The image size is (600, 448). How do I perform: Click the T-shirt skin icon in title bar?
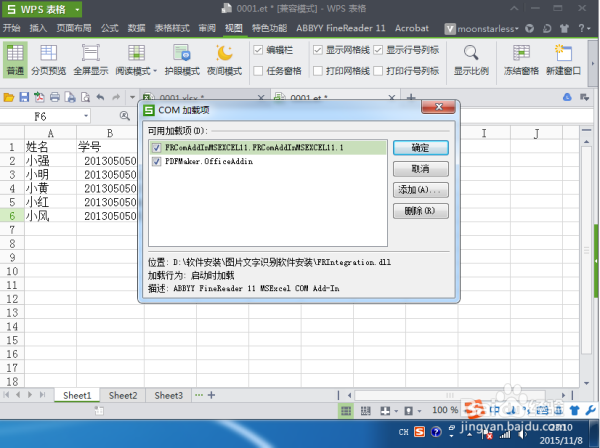[x=564, y=28]
